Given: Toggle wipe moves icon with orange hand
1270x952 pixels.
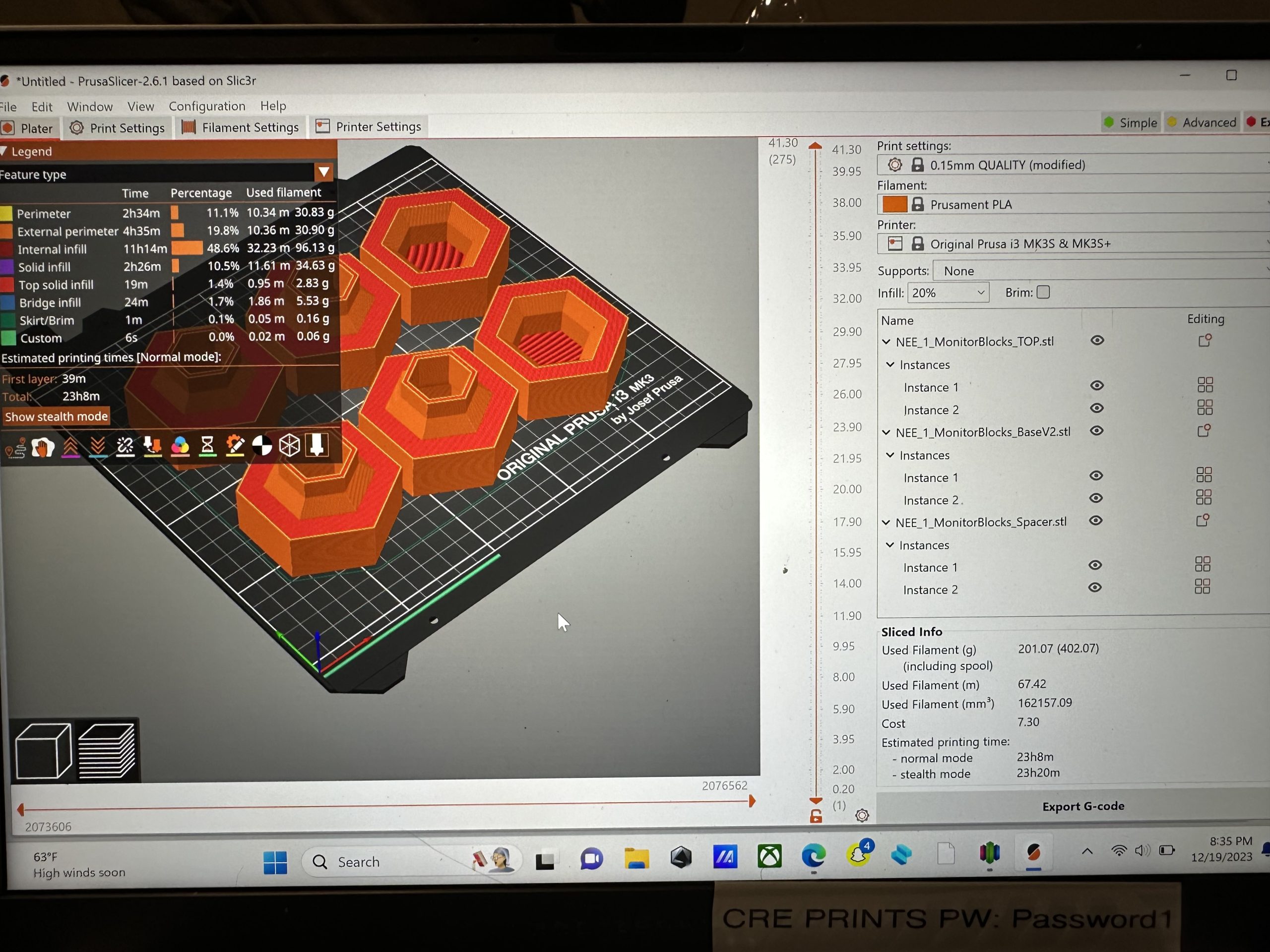Looking at the screenshot, I should 43,447.
